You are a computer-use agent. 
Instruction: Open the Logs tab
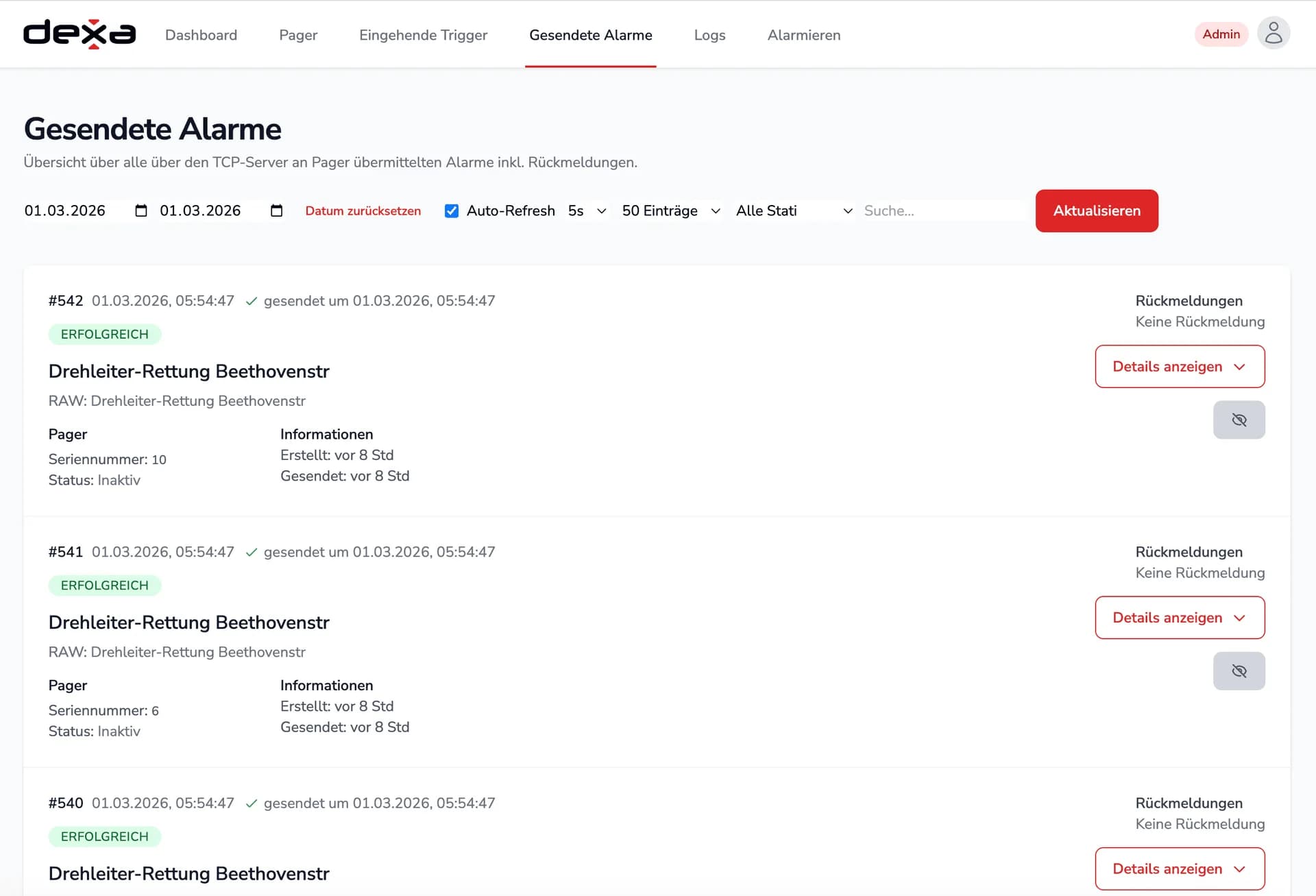(x=709, y=35)
